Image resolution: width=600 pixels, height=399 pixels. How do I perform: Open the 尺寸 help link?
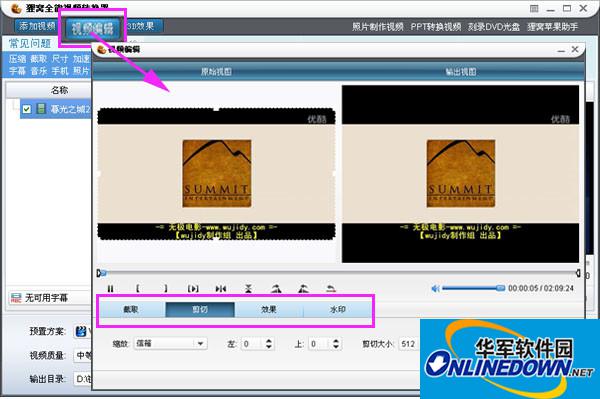(60, 59)
